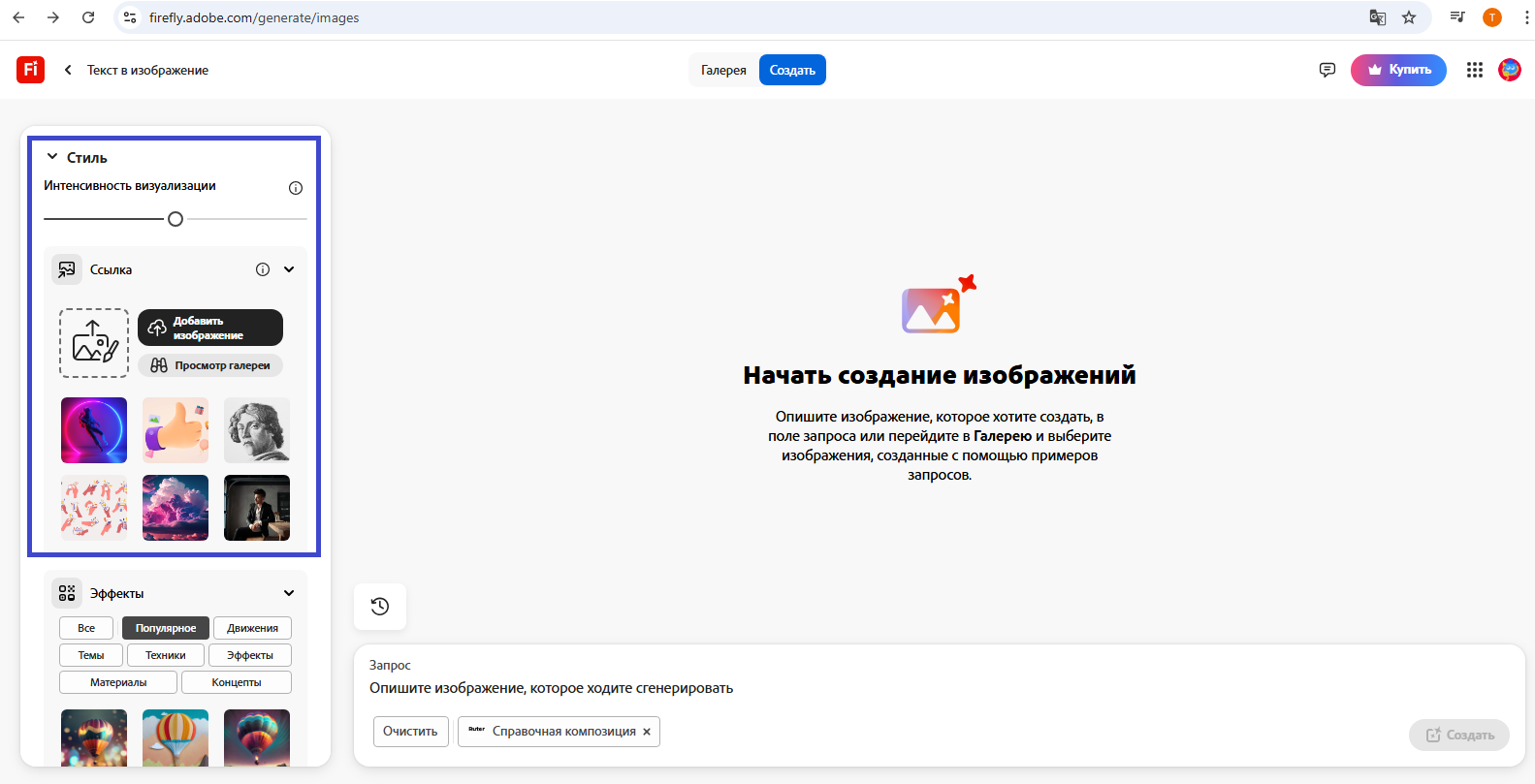Viewport: 1535px width, 784px height.
Task: Click the Очистить button
Action: click(x=410, y=732)
